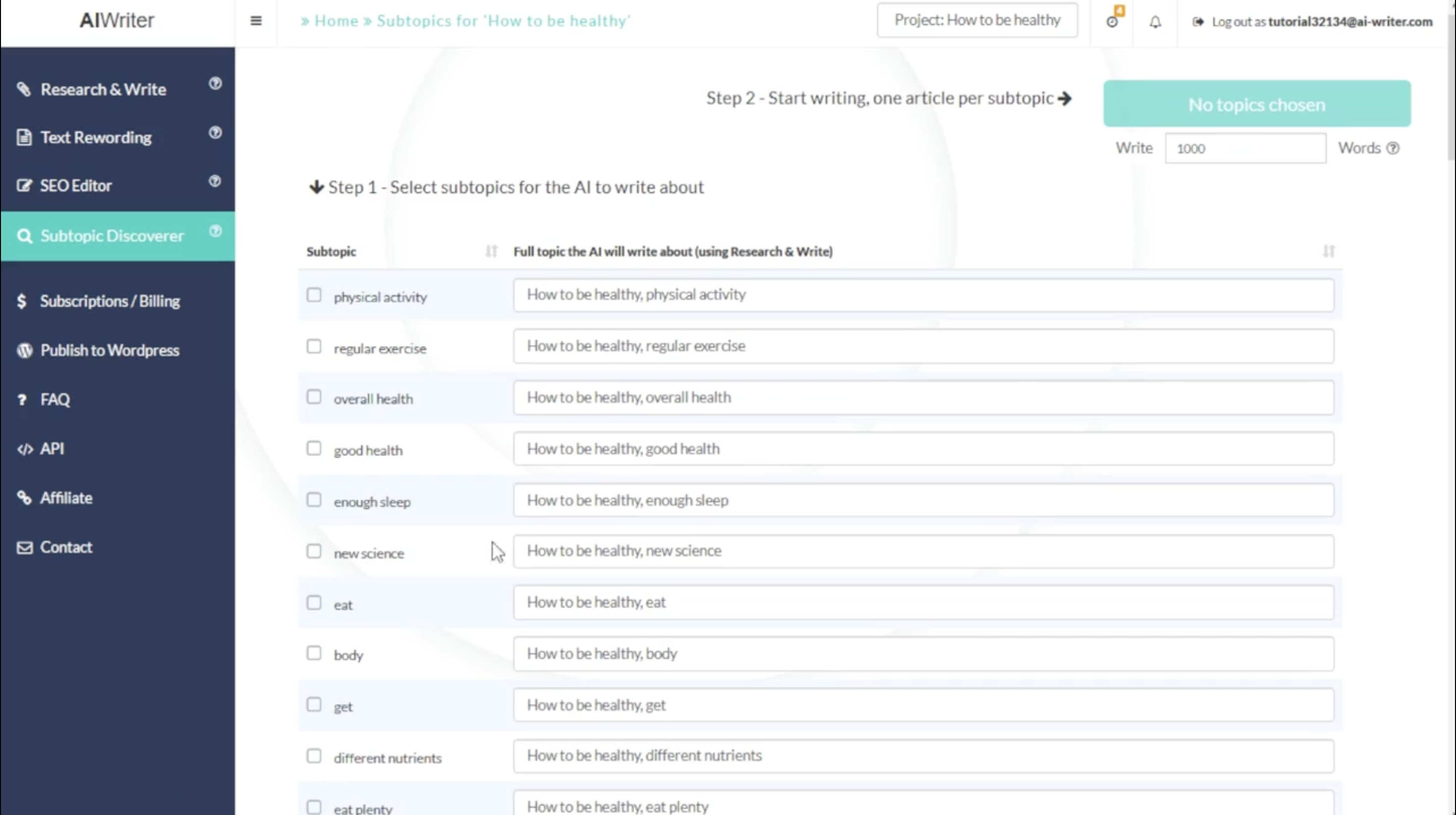Click the Research & Write sidebar icon

(x=25, y=89)
